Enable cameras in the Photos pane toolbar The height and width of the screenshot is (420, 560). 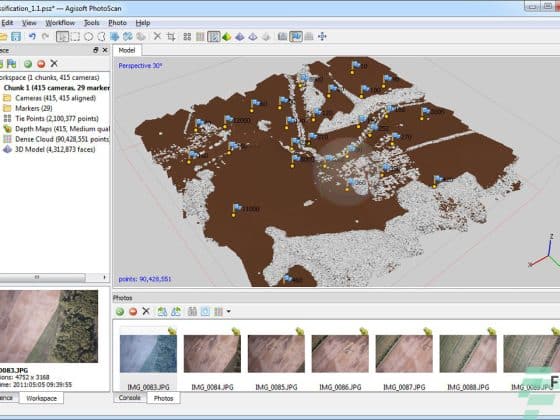point(120,311)
